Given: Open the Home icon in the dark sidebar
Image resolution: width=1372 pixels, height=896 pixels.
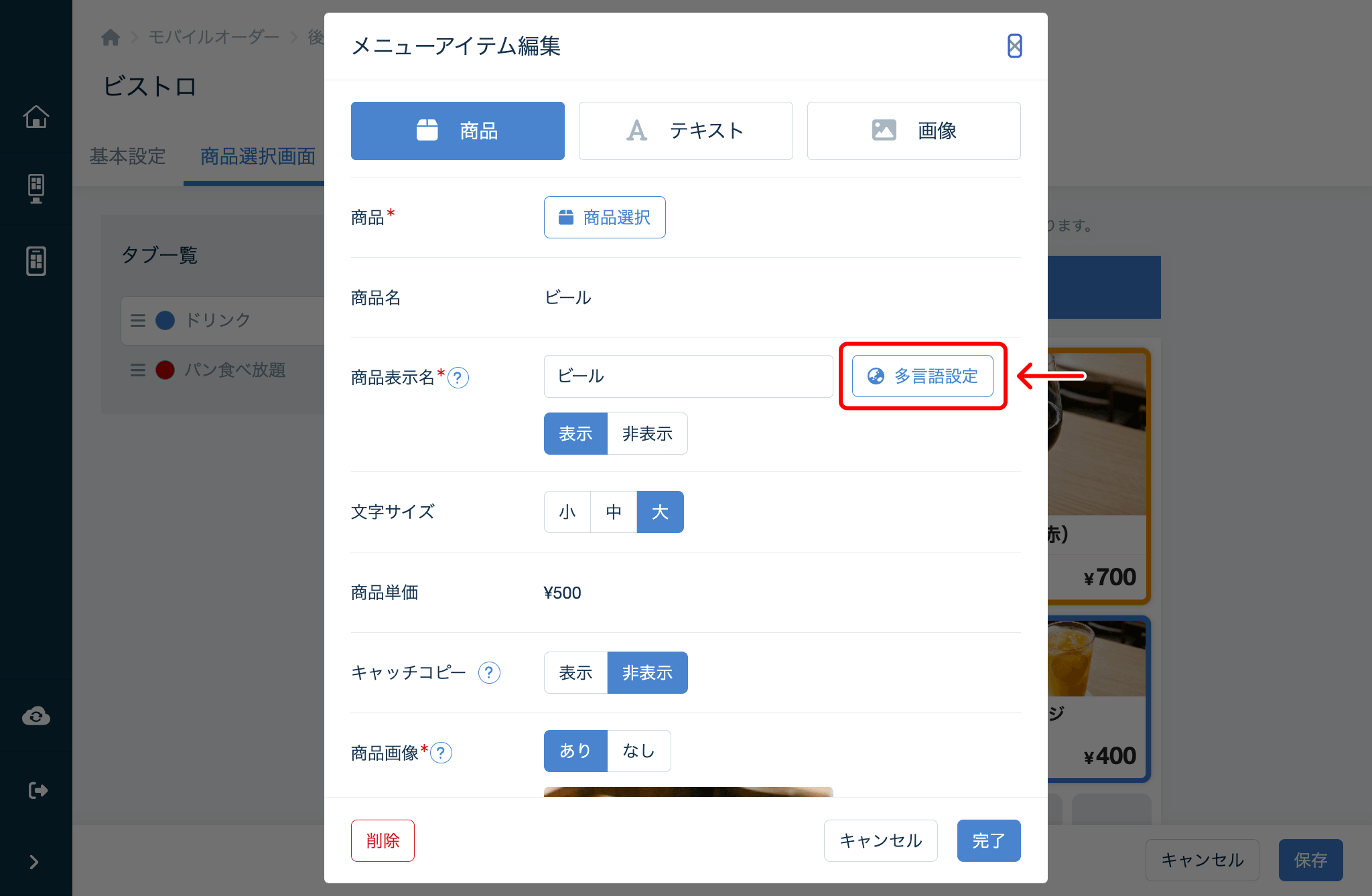Looking at the screenshot, I should (36, 116).
